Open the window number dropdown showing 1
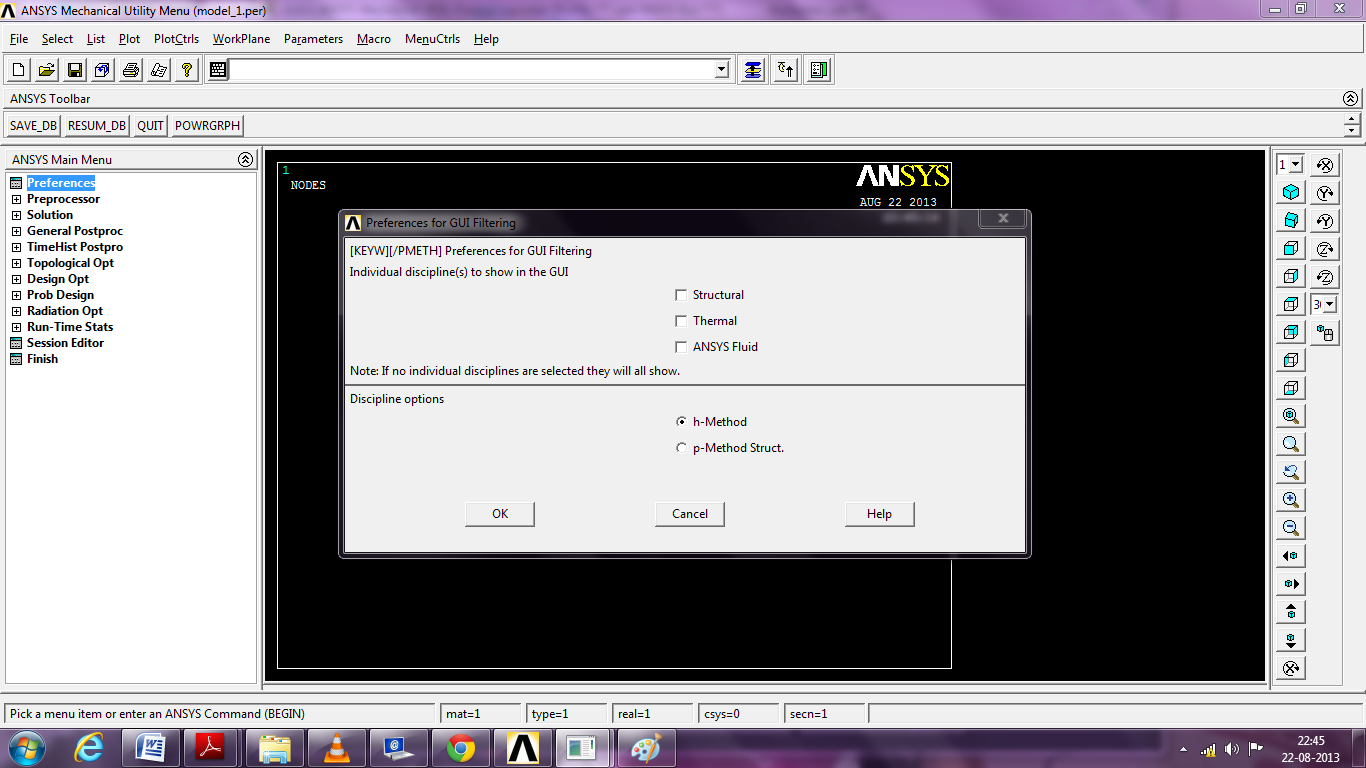 coord(1291,164)
